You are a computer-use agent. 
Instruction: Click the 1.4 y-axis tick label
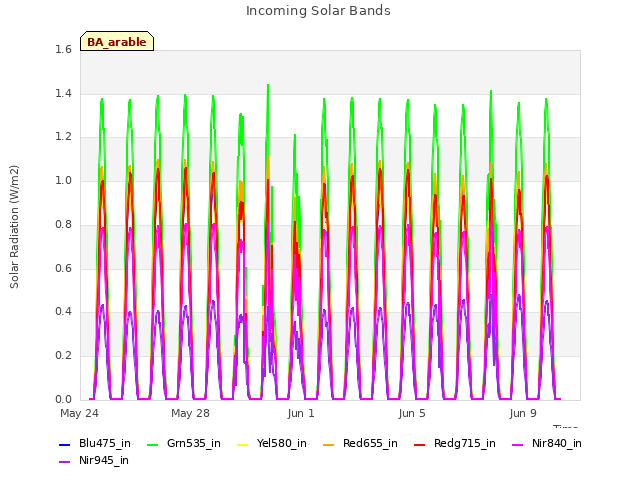click(63, 93)
